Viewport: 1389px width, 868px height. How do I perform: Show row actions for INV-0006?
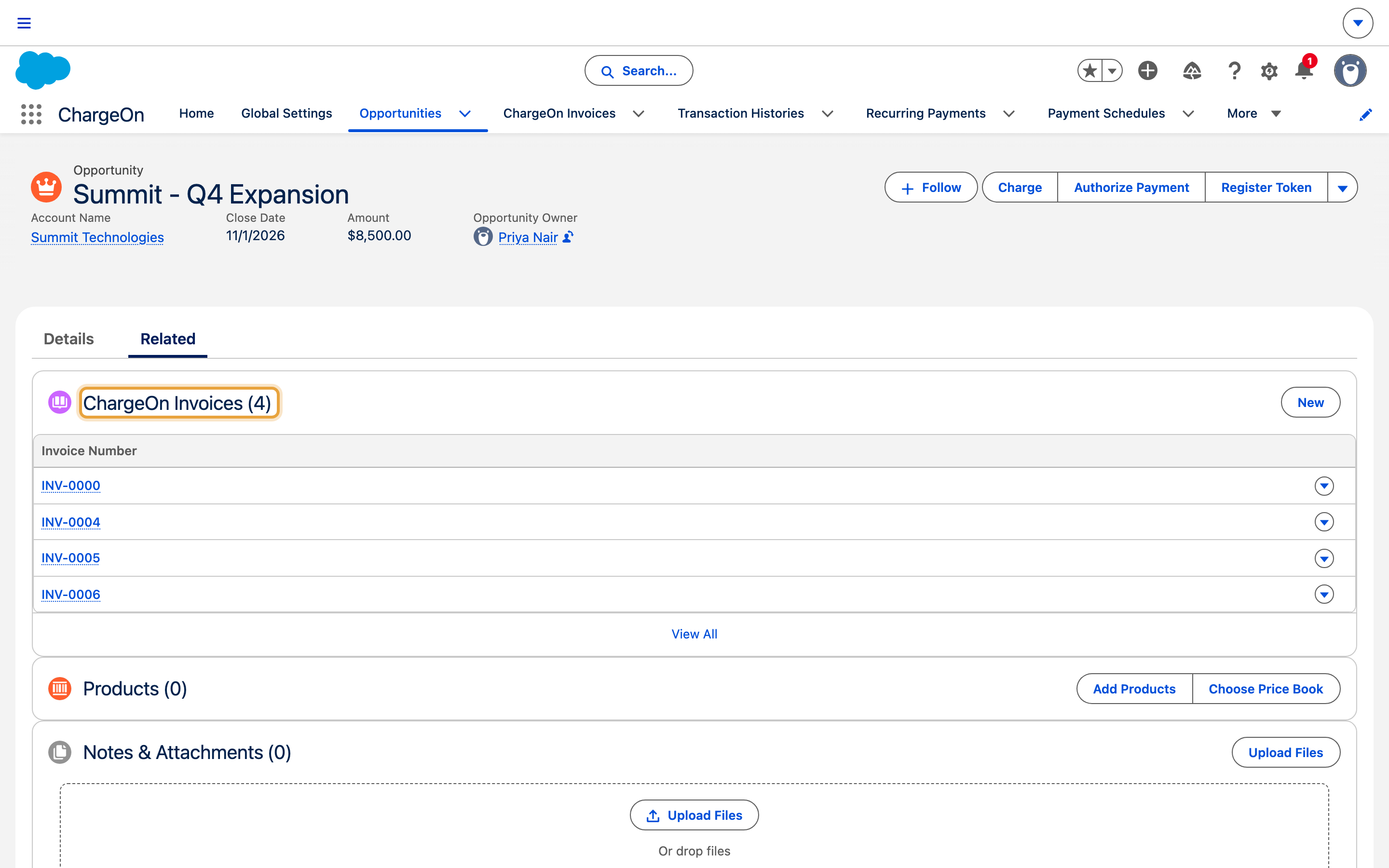coord(1324,594)
